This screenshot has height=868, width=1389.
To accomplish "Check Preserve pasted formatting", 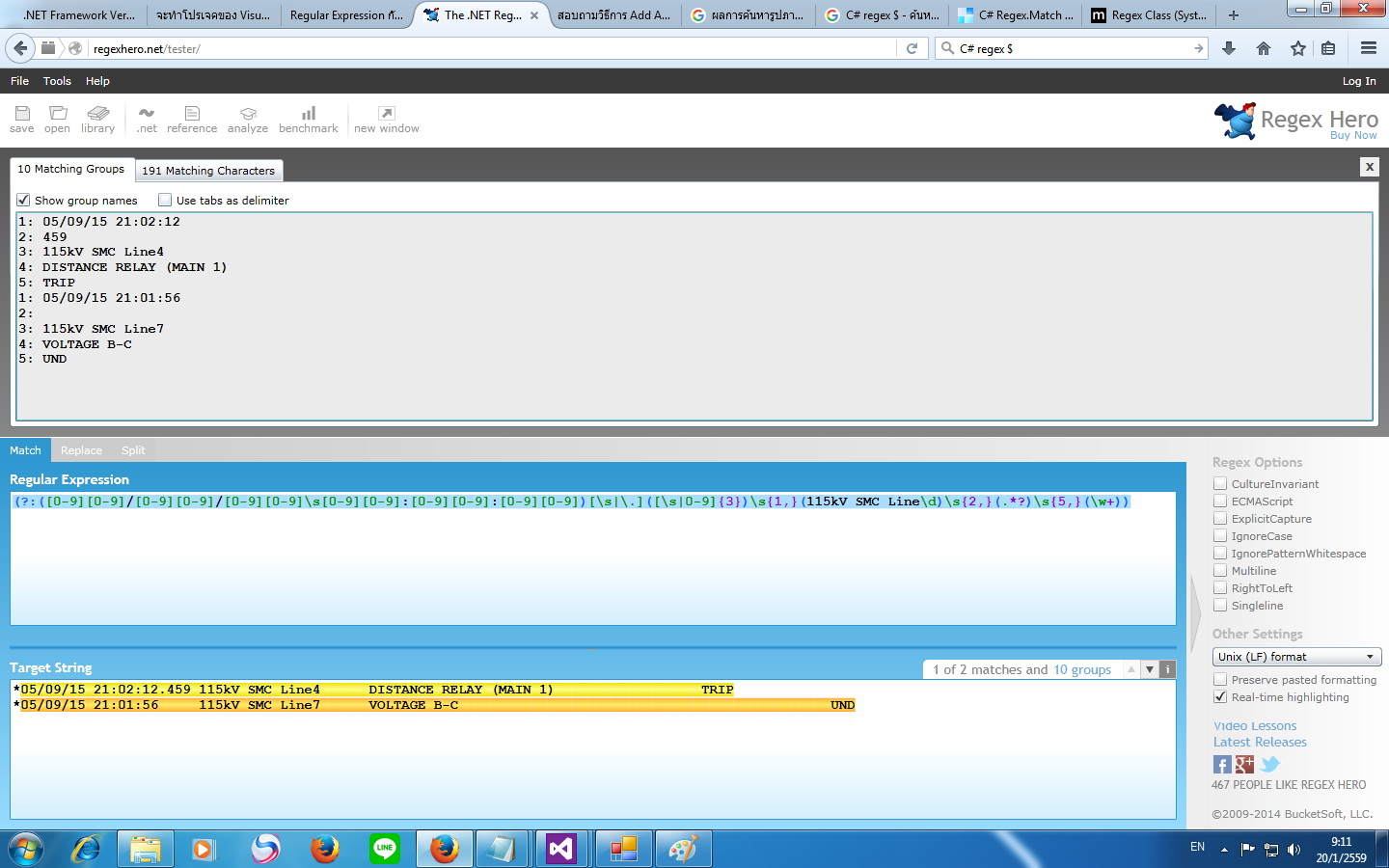I will pos(1220,679).
